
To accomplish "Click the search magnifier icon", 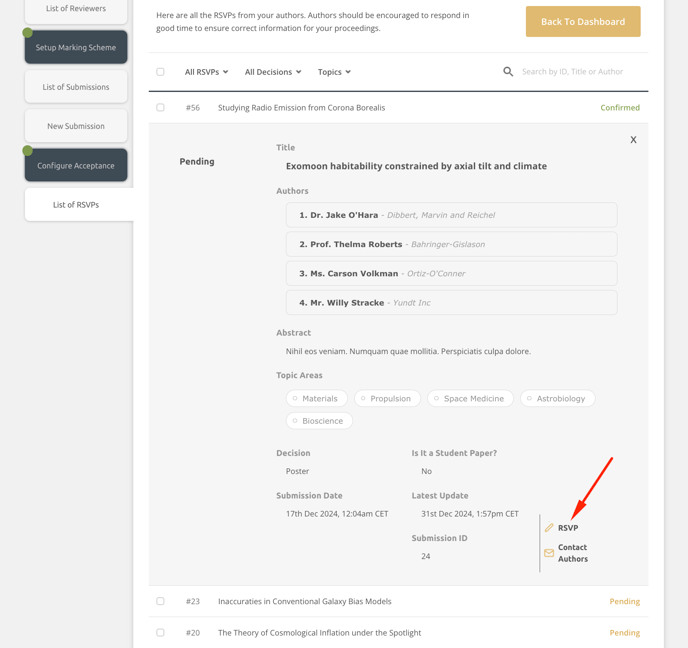I will click(508, 72).
